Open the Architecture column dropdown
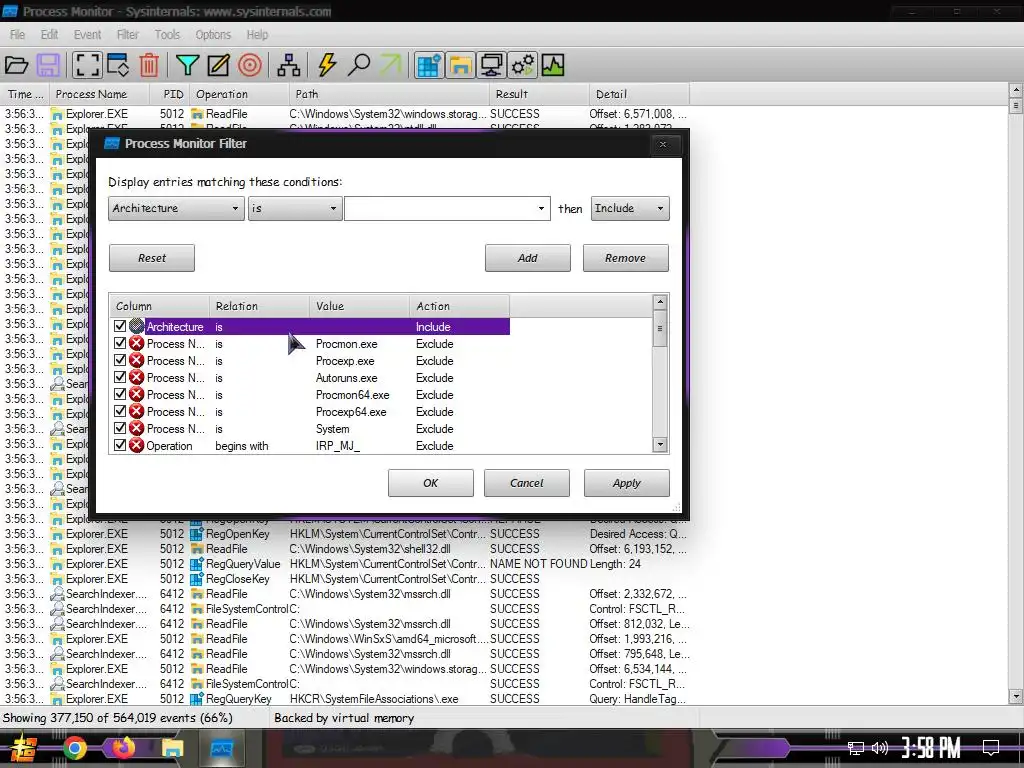Viewport: 1024px width, 768px height. 176,208
